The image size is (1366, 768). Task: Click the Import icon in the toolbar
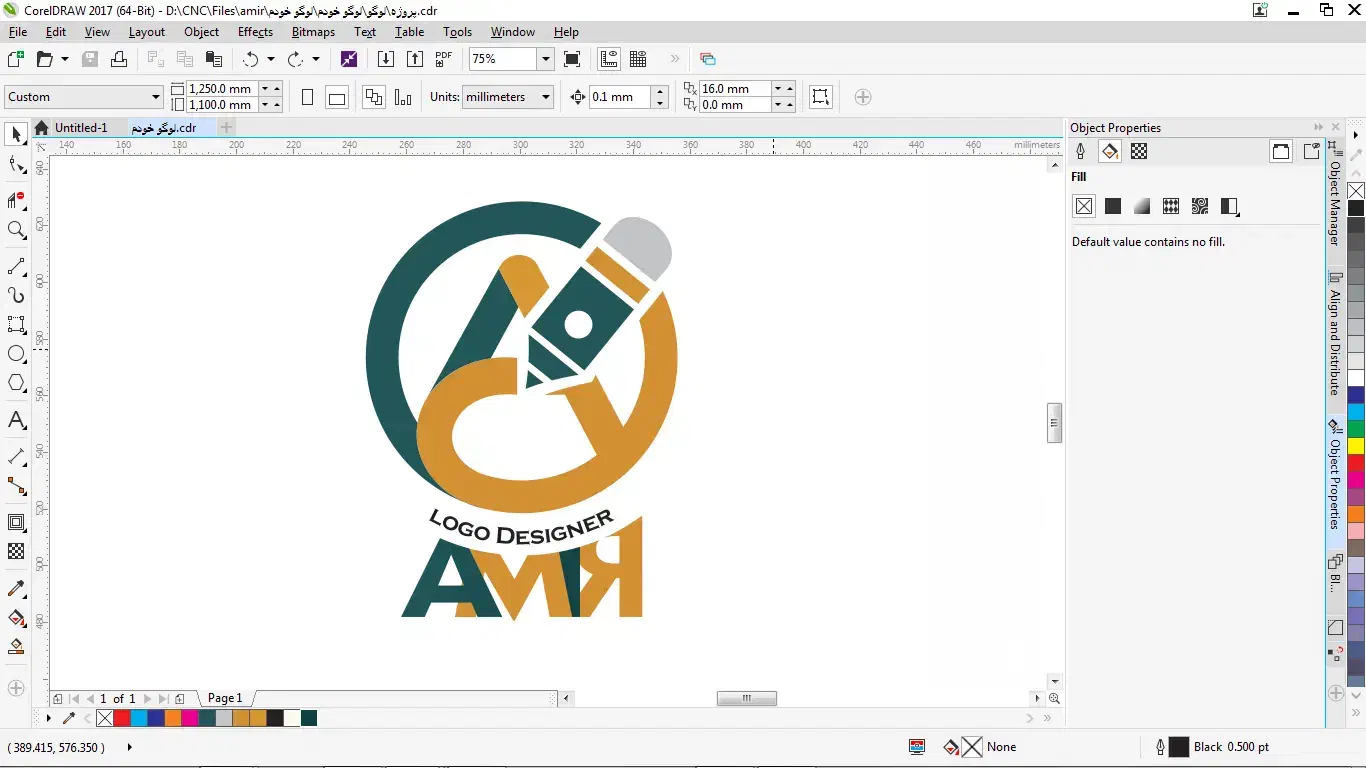tap(386, 59)
